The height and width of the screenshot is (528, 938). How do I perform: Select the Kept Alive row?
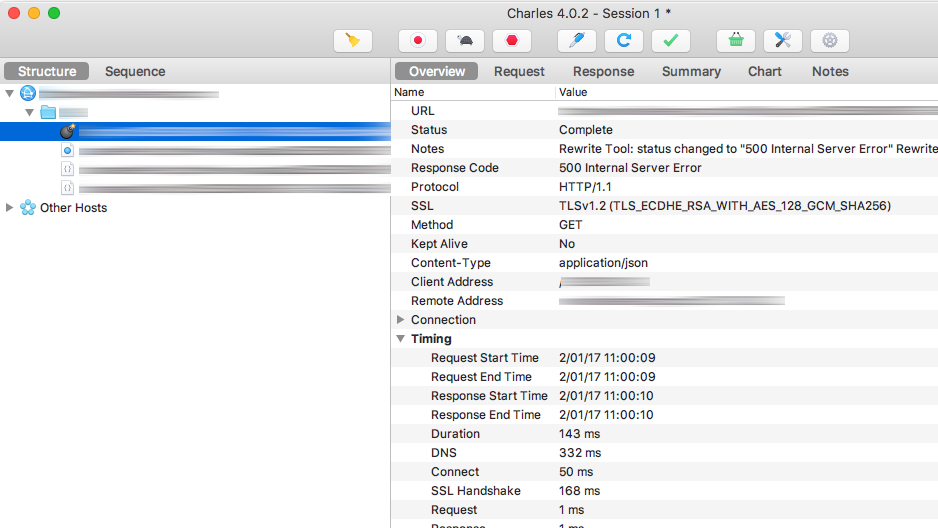(x=665, y=244)
